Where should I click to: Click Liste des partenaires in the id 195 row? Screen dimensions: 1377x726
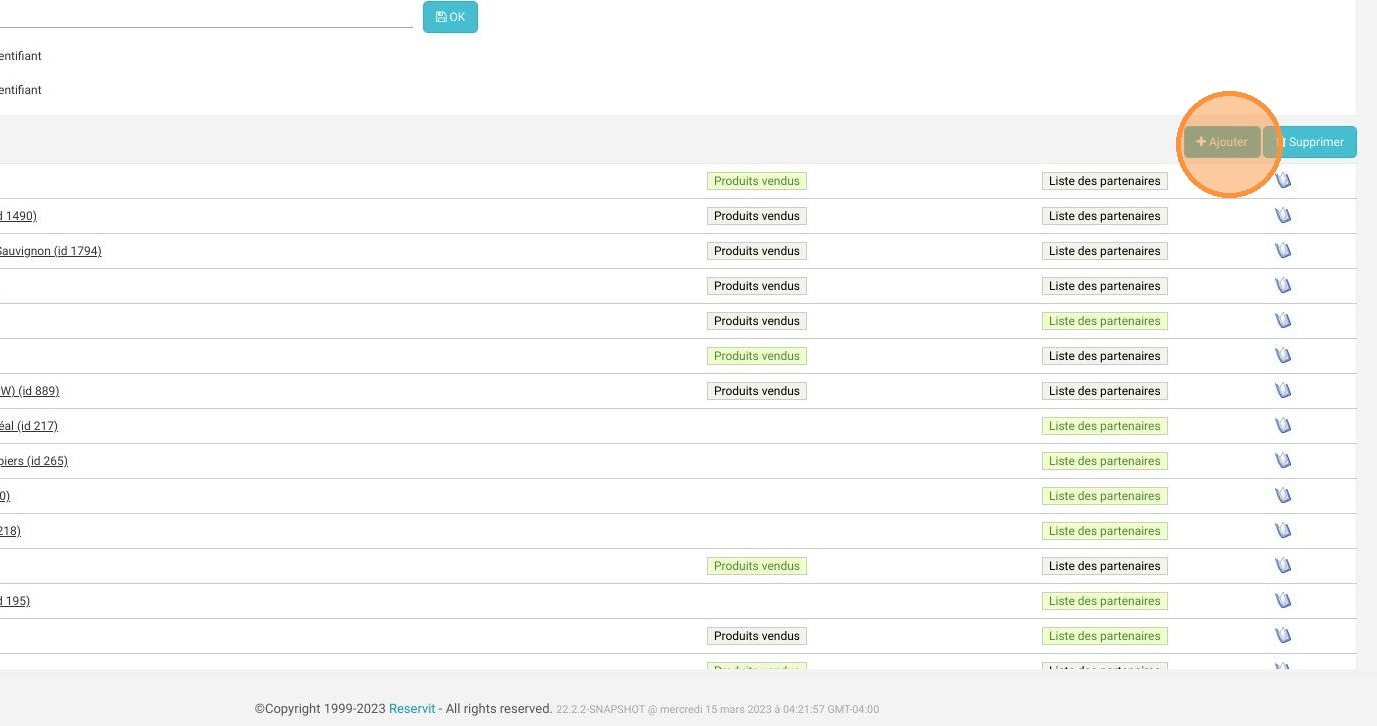[1104, 601]
